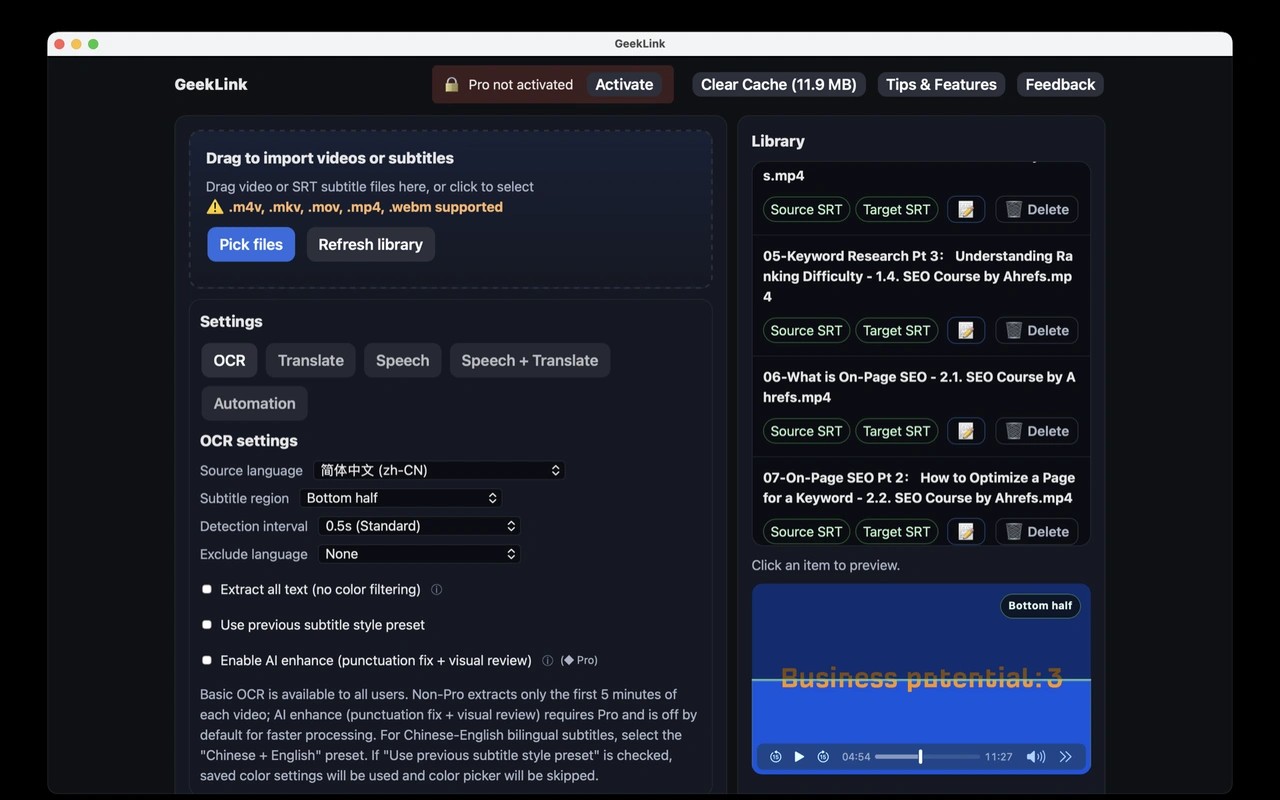The height and width of the screenshot is (800, 1280).
Task: Switch to the Speech tab
Action: point(402,360)
